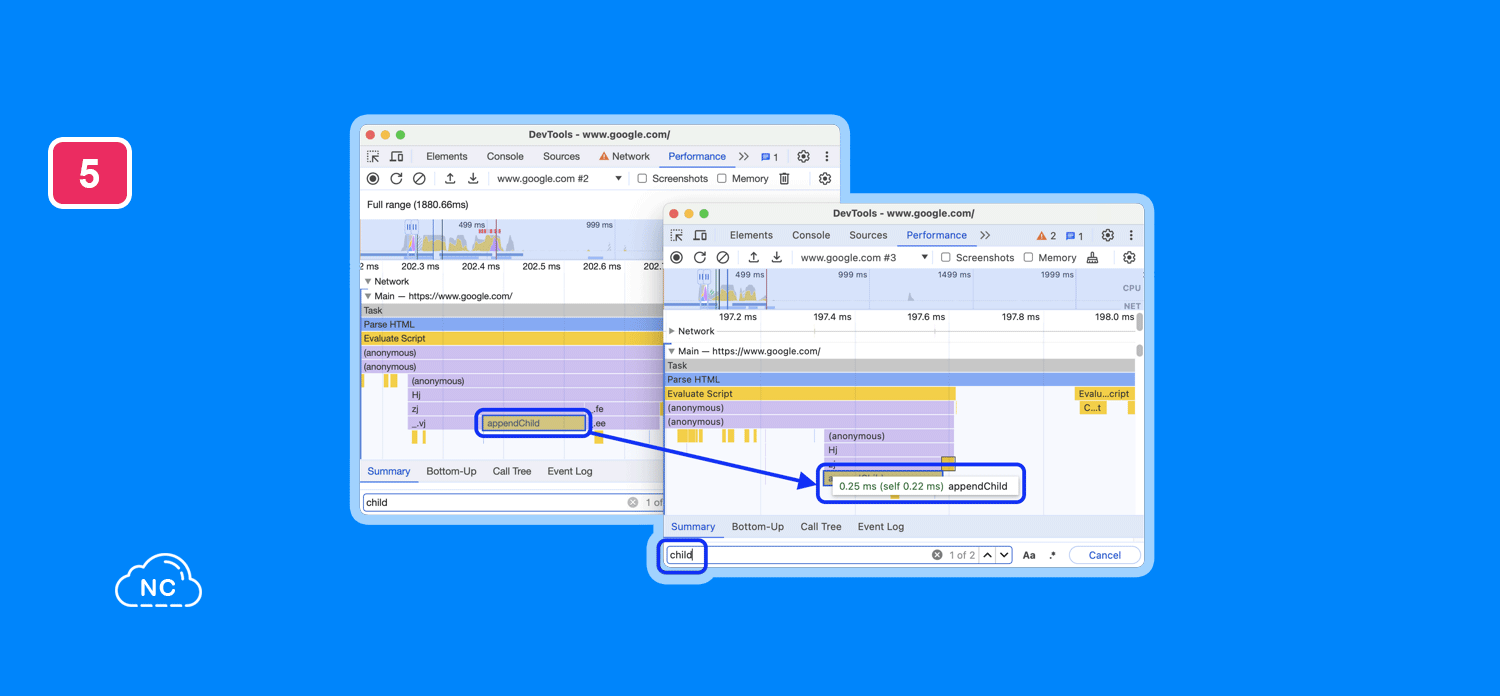Save profile download icon in google.com #2 window

473,179
